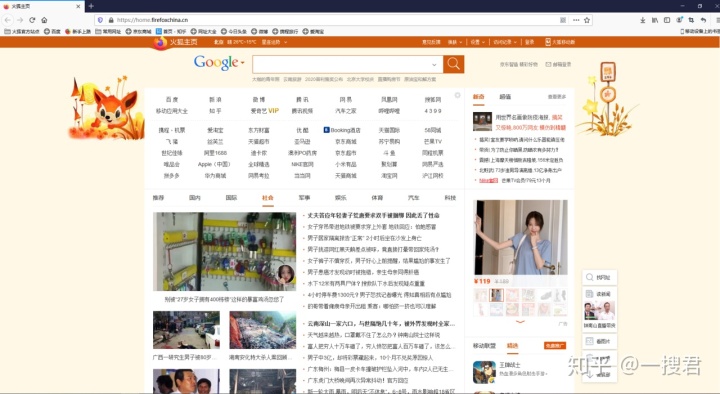Switch to the 军事 news tab
The image size is (720, 394).
pos(304,197)
